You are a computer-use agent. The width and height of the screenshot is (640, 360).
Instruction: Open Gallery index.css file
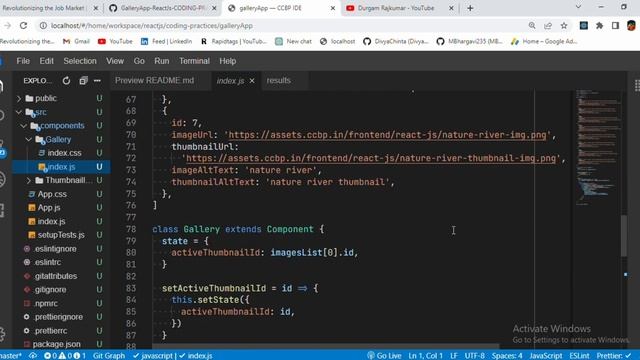(64, 153)
